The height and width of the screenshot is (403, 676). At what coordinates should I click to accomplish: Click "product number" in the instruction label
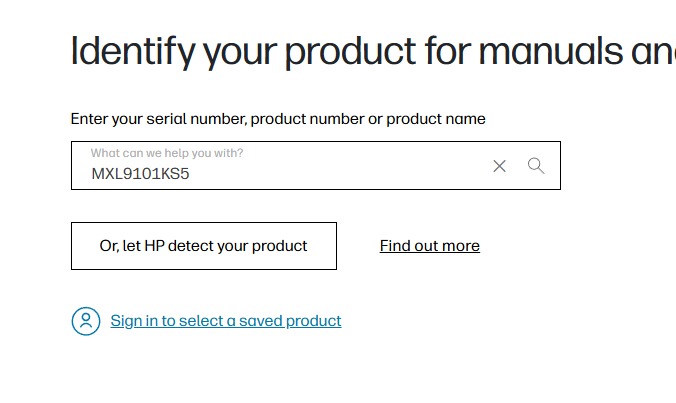(307, 119)
